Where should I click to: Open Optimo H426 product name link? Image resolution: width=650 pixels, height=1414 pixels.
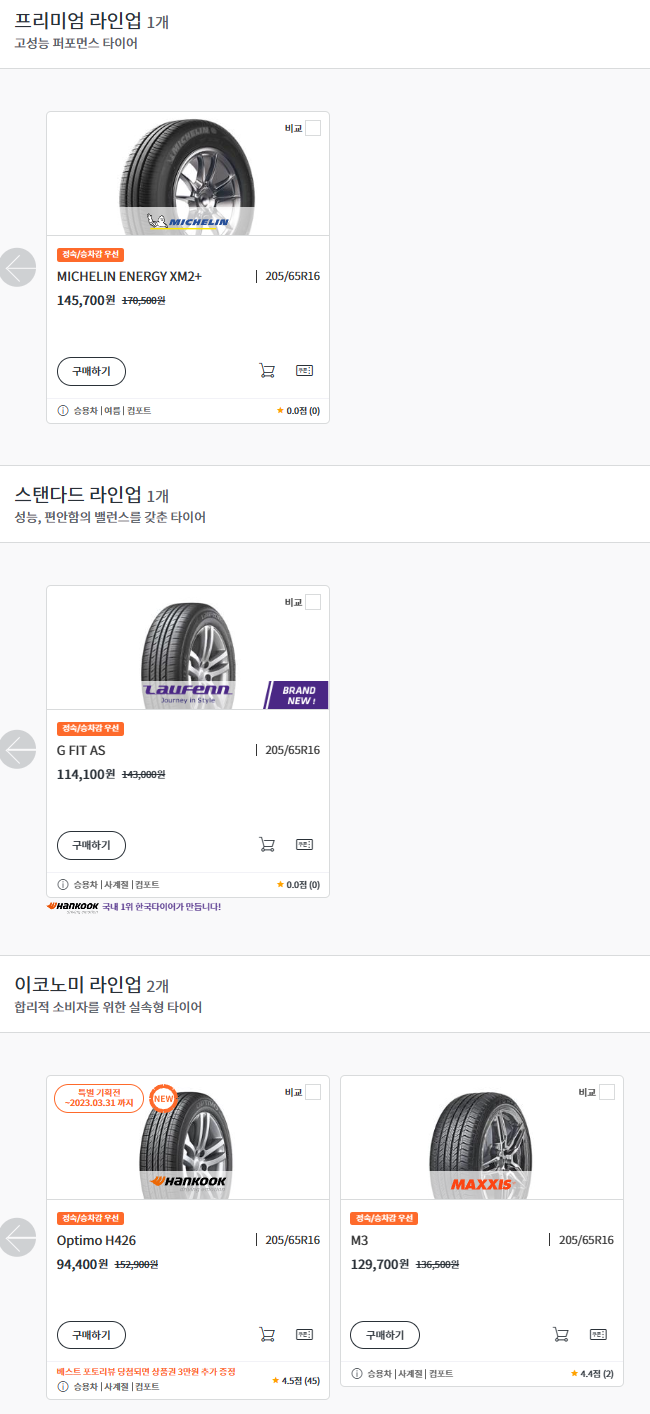tap(96, 1240)
